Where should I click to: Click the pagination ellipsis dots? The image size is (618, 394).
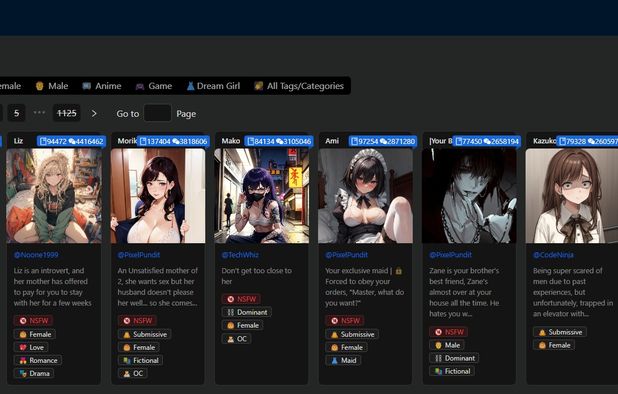(x=39, y=113)
